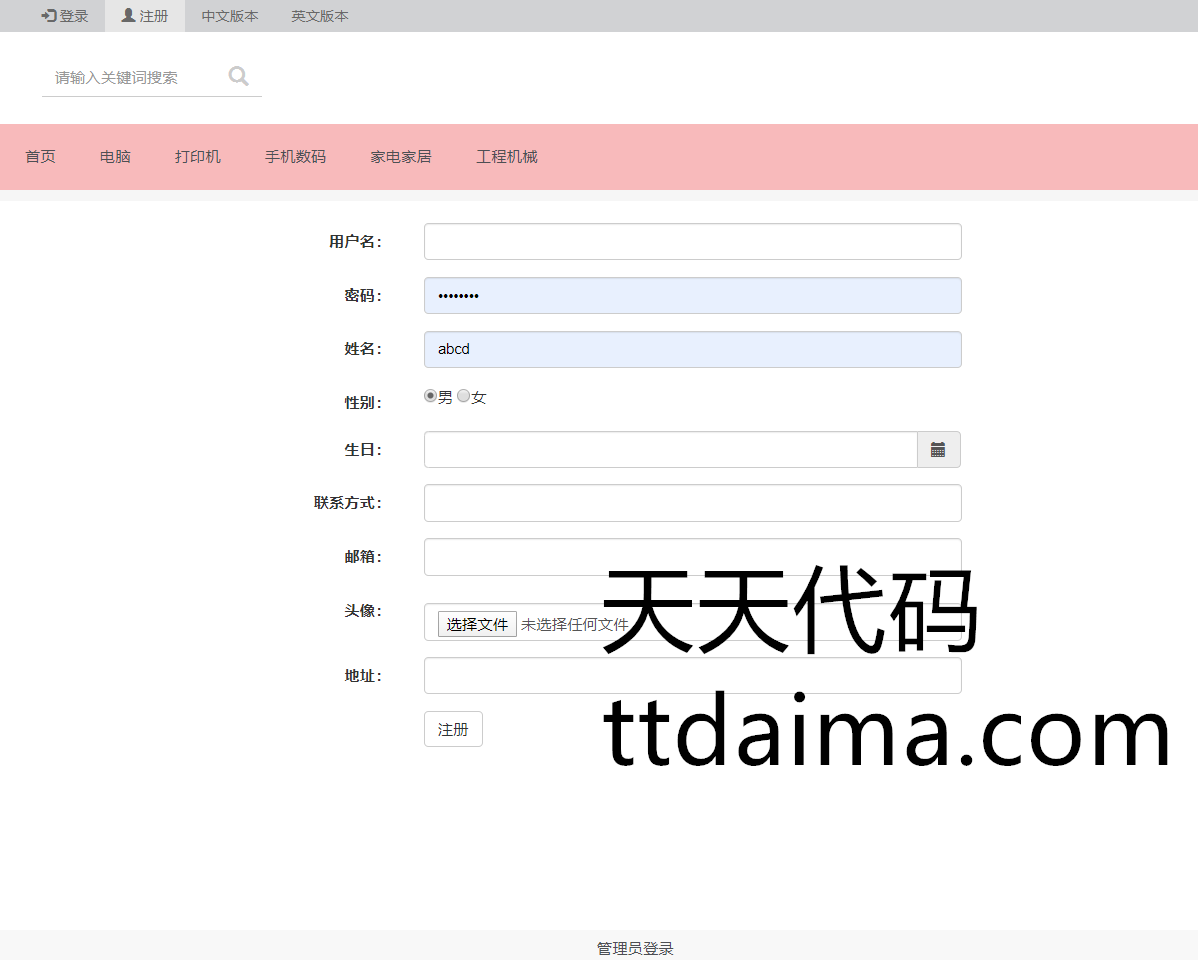1198x960 pixels.
Task: Click the 登录 login link
Action: pos(65,16)
